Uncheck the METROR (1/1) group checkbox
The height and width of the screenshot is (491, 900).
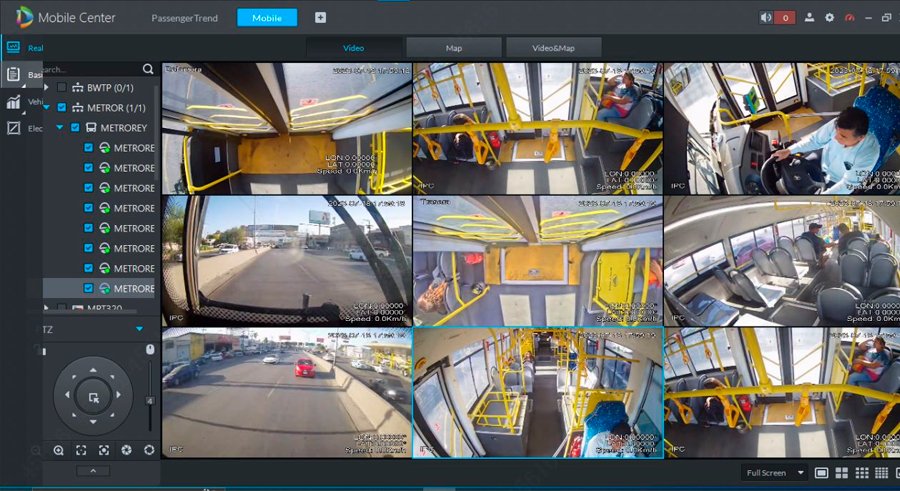coord(62,107)
